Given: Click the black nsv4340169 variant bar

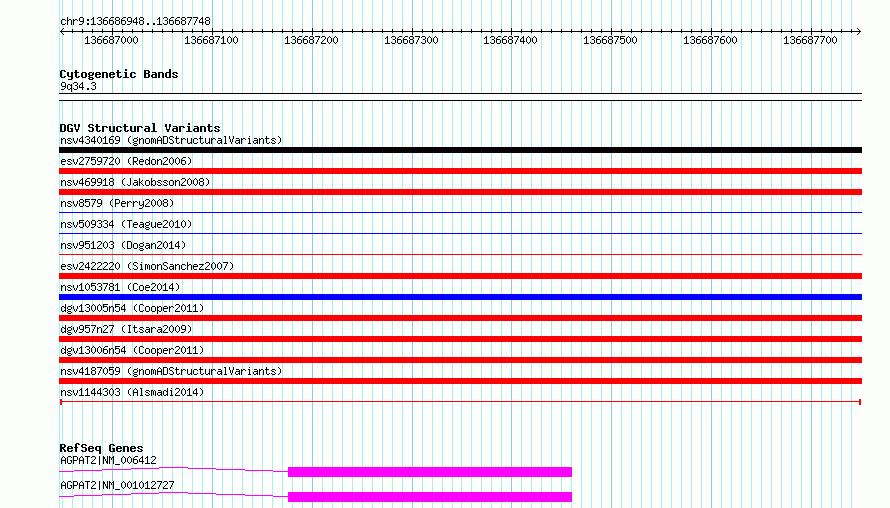Looking at the screenshot, I should point(460,150).
